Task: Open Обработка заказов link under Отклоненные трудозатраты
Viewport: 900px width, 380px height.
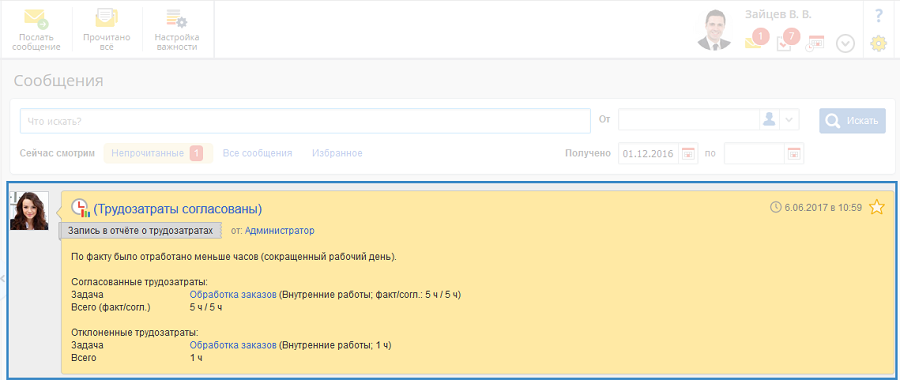Action: 233,345
